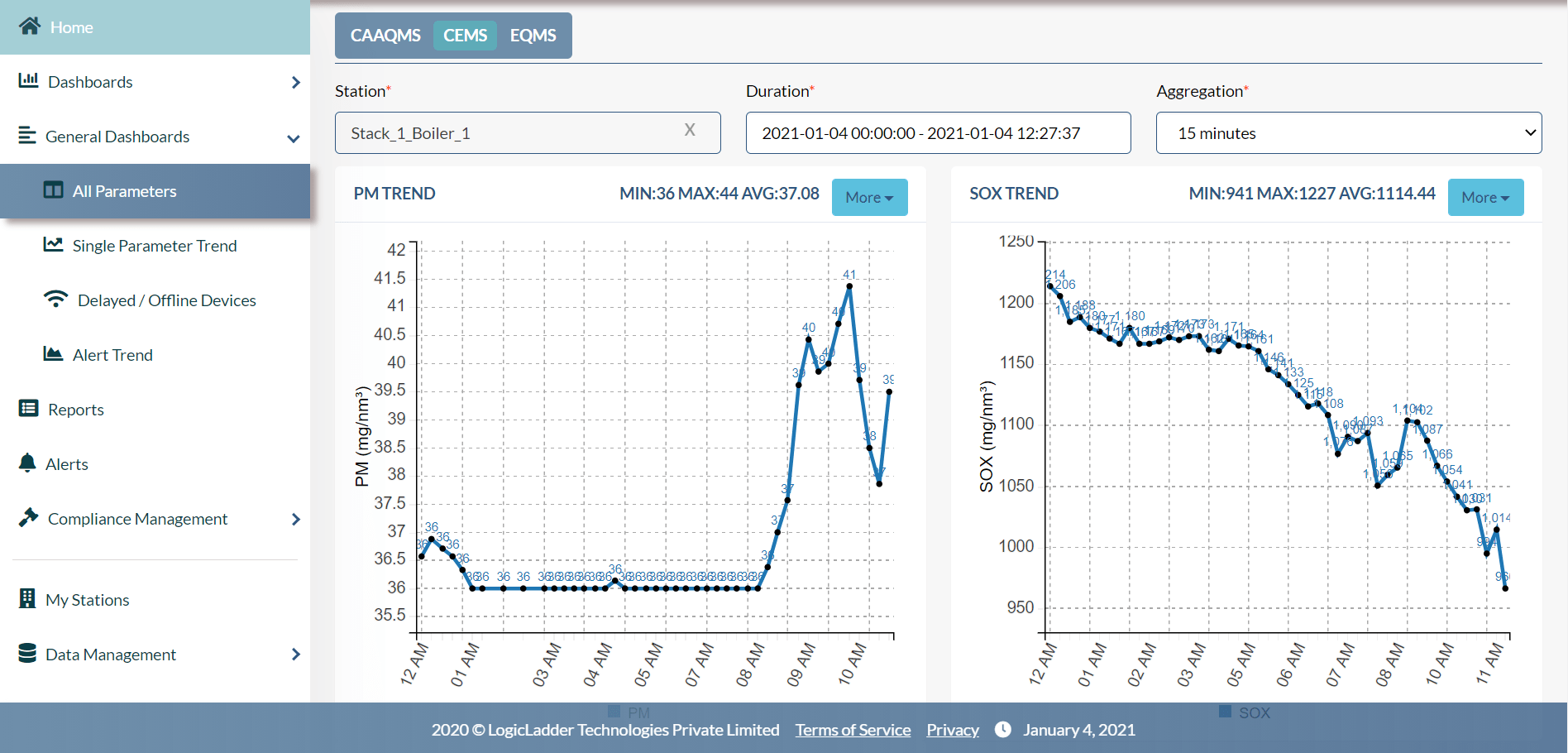Click the Home icon in the sidebar
This screenshot has width=1568, height=753.
pos(29,26)
